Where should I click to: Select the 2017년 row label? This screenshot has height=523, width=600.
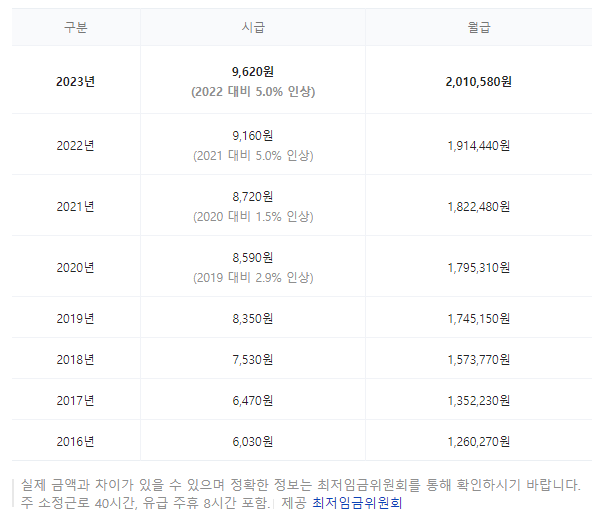[75, 401]
